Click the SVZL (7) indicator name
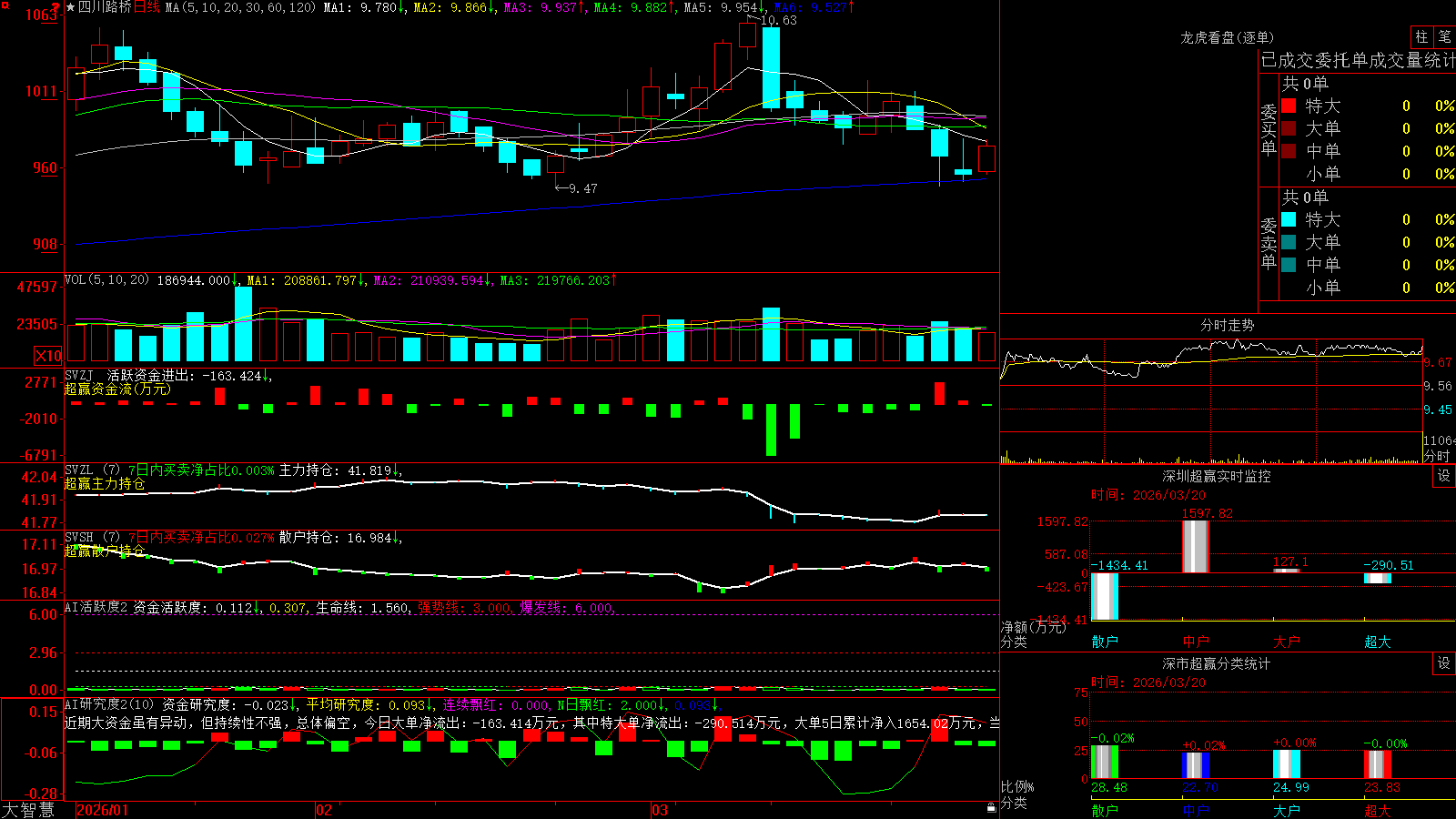 tap(92, 470)
